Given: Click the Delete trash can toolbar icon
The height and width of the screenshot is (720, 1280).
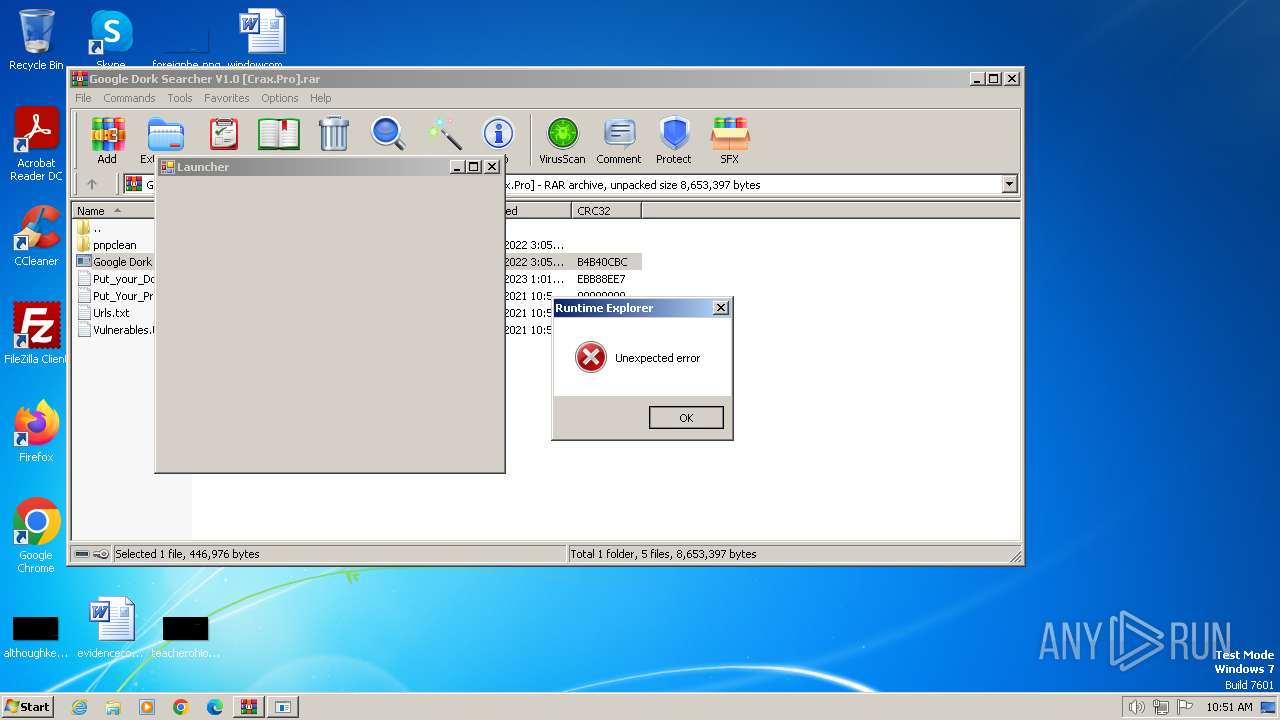Looking at the screenshot, I should (x=334, y=134).
